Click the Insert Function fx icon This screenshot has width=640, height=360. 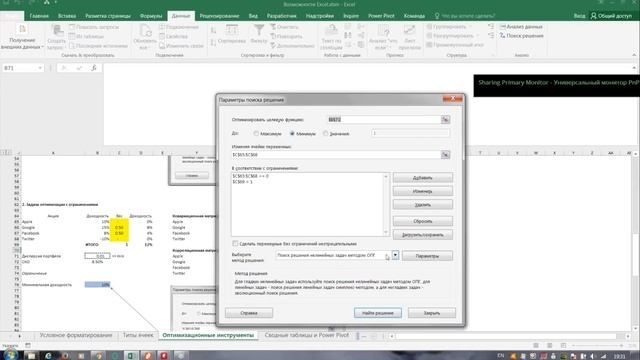(x=94, y=68)
